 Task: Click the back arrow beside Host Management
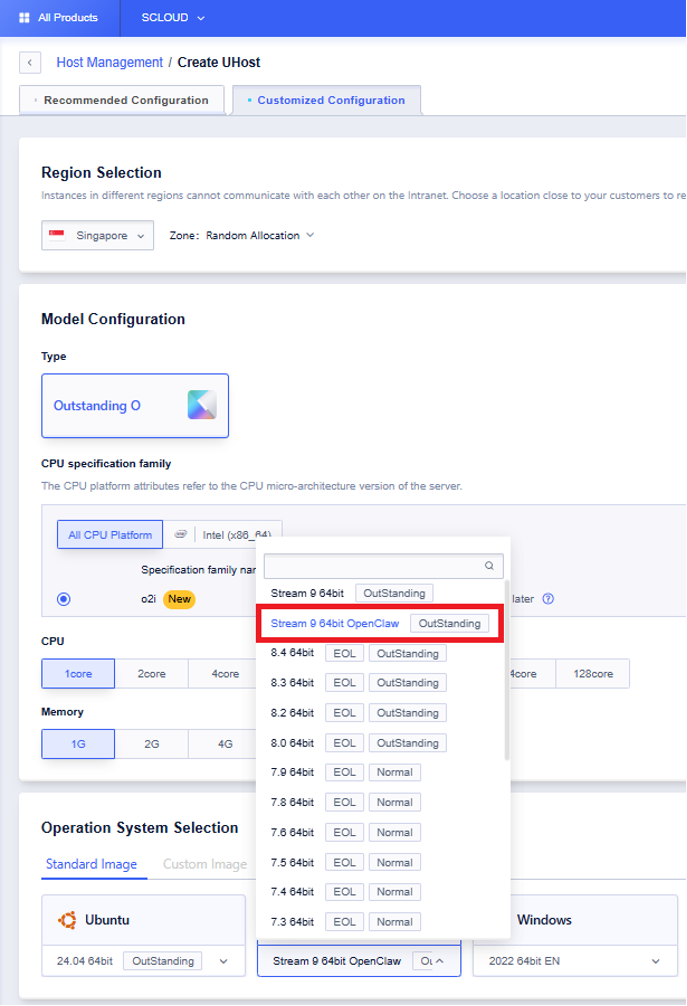coord(31,63)
